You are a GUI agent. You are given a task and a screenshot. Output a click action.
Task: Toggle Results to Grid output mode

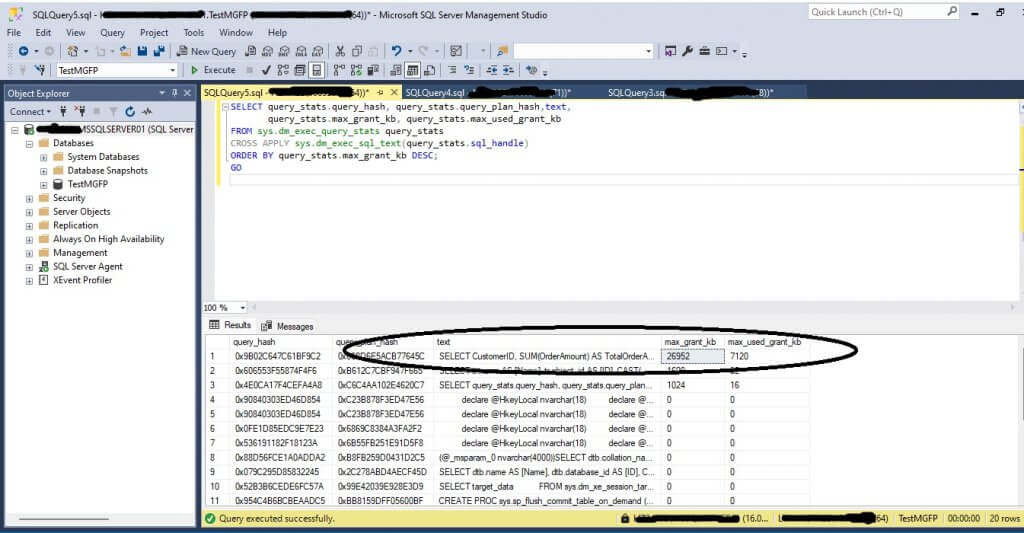pyautogui.click(x=412, y=70)
